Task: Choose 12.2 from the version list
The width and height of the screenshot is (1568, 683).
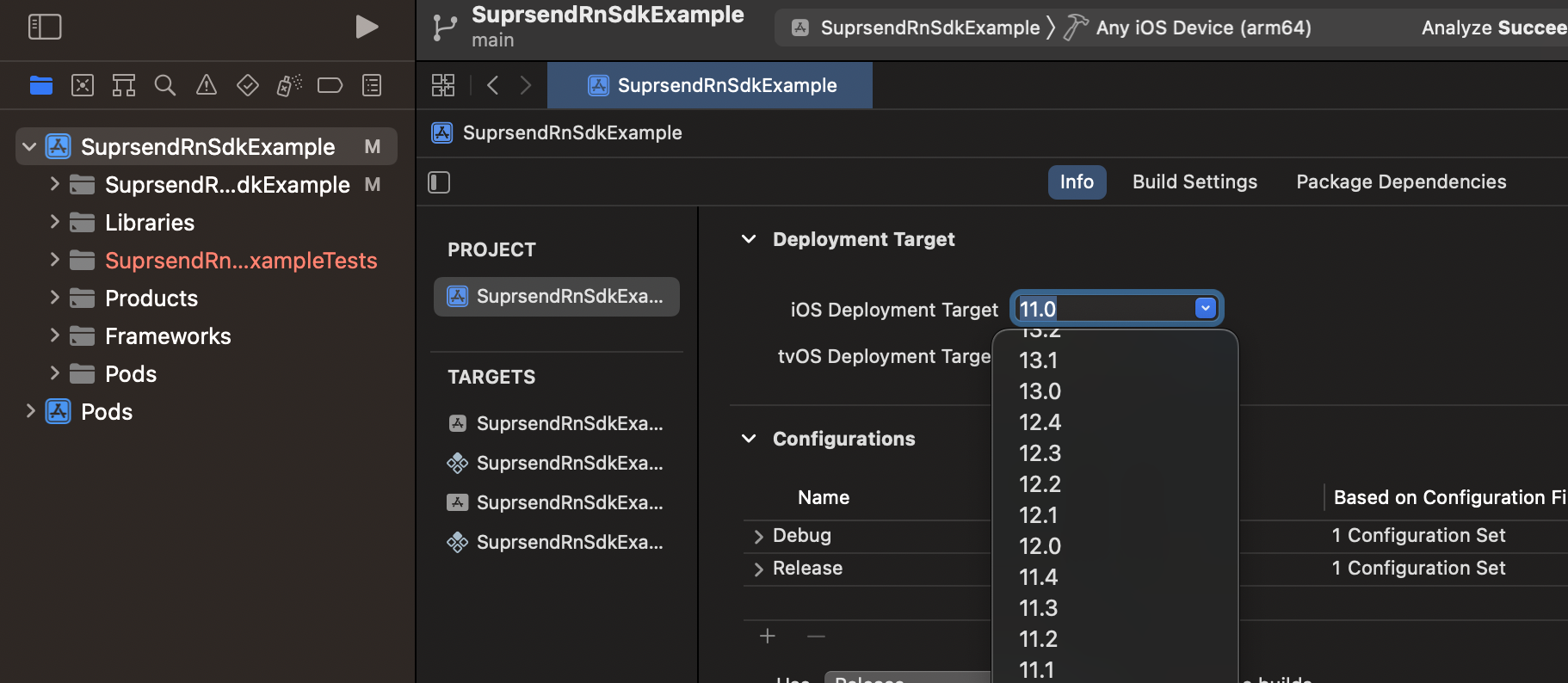Action: click(1114, 484)
